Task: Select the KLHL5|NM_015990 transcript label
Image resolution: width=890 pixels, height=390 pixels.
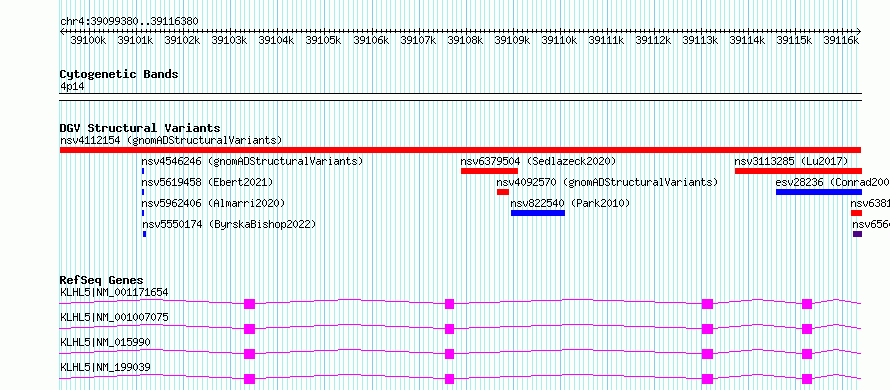Action: [106, 342]
